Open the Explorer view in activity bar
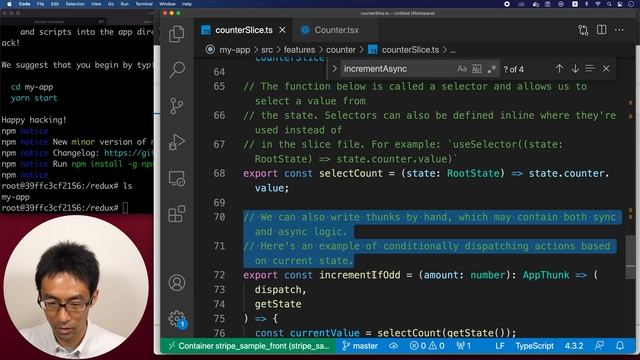 click(x=177, y=34)
